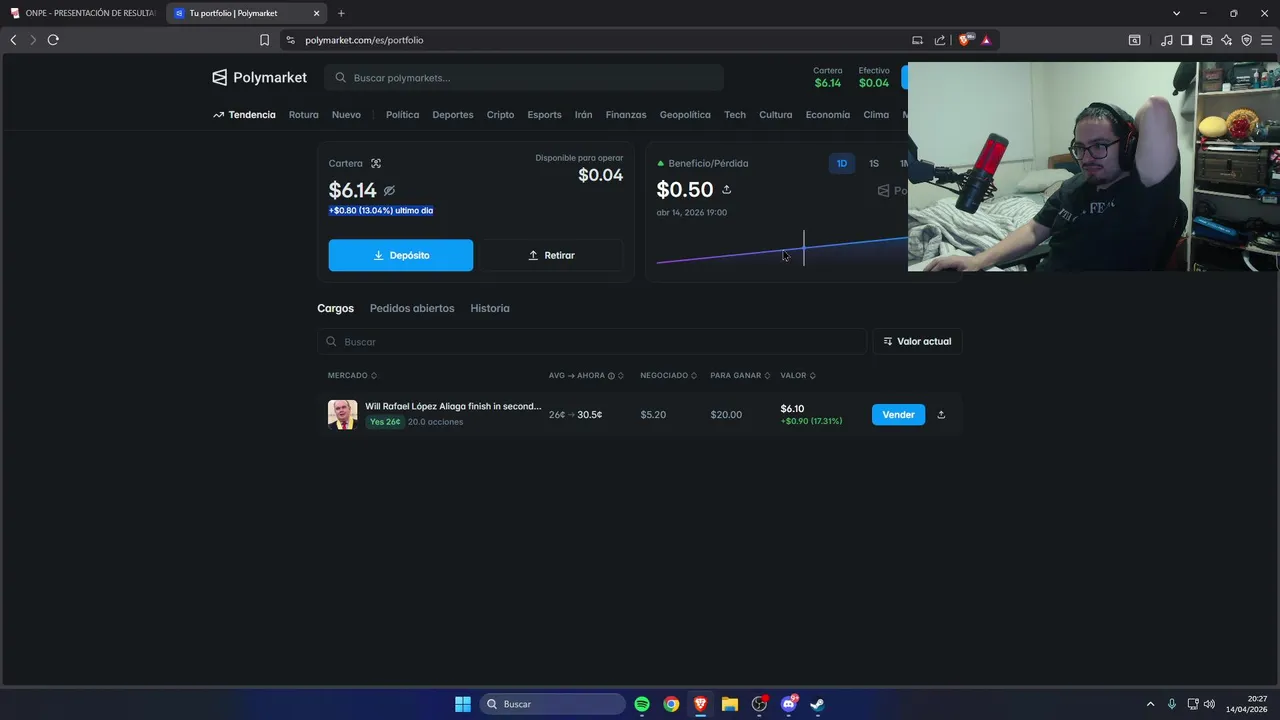Image resolution: width=1280 pixels, height=720 pixels.
Task: Sort by the NEGOCIADO column header
Action: click(x=668, y=375)
